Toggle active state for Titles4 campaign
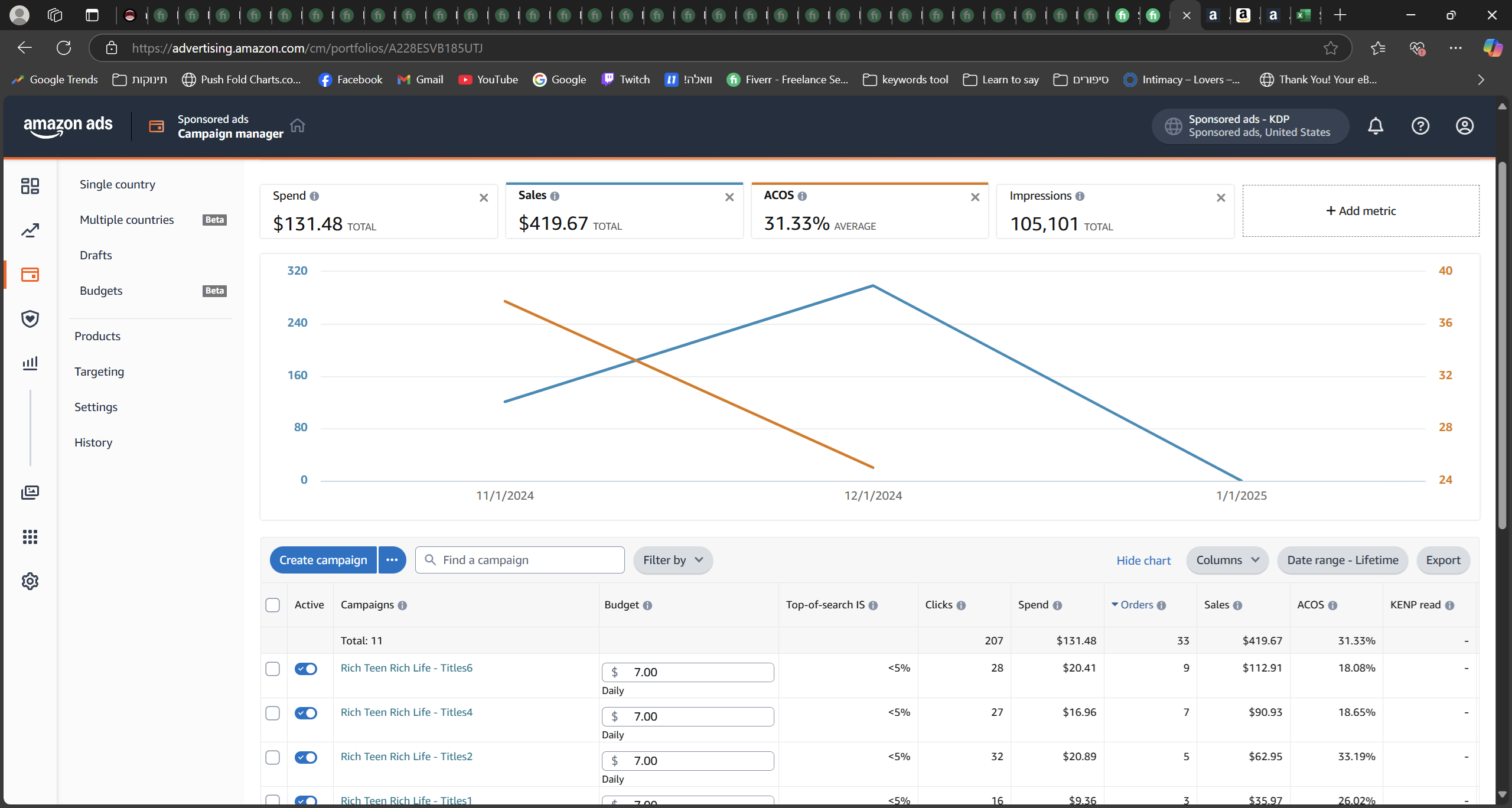Viewport: 1512px width, 808px height. (306, 713)
